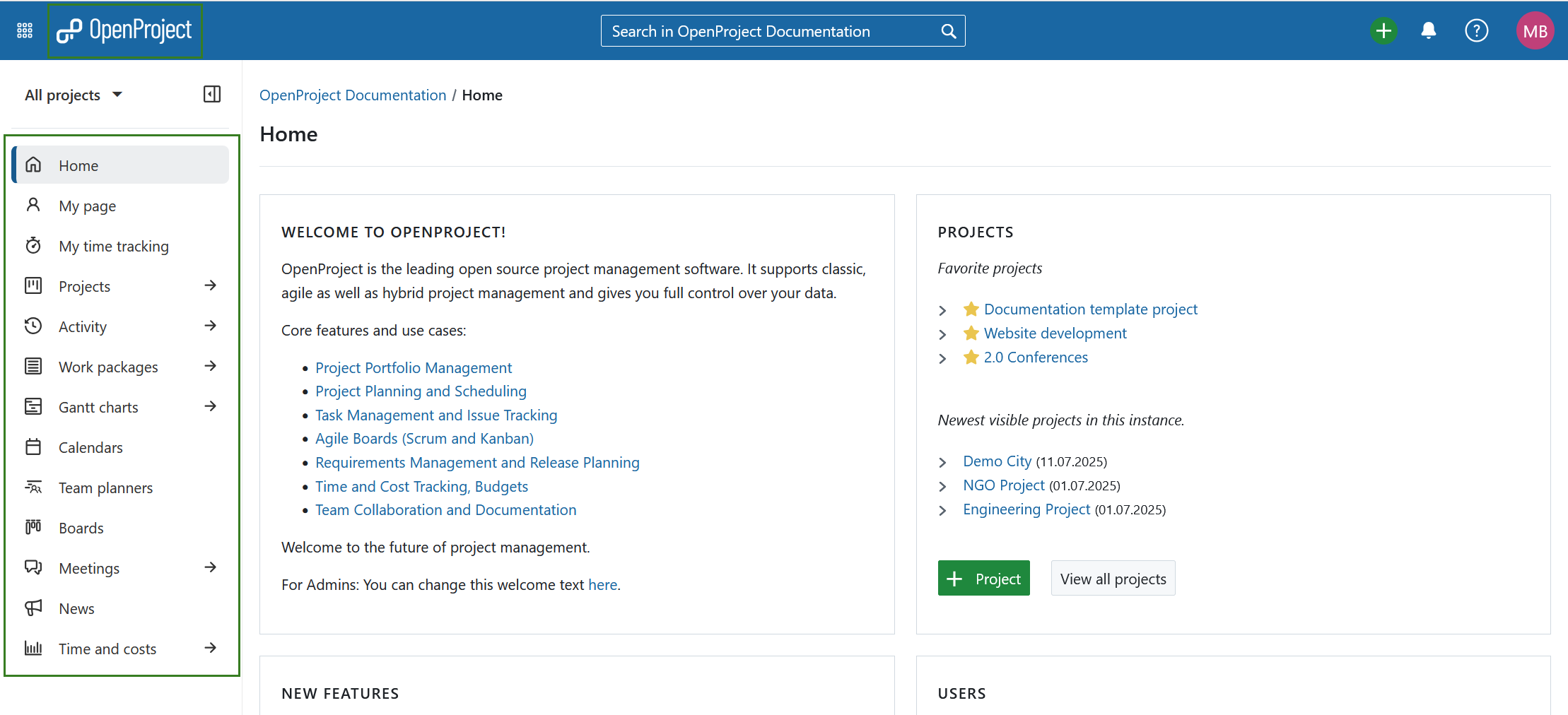Open Engineering Project link

(1026, 509)
